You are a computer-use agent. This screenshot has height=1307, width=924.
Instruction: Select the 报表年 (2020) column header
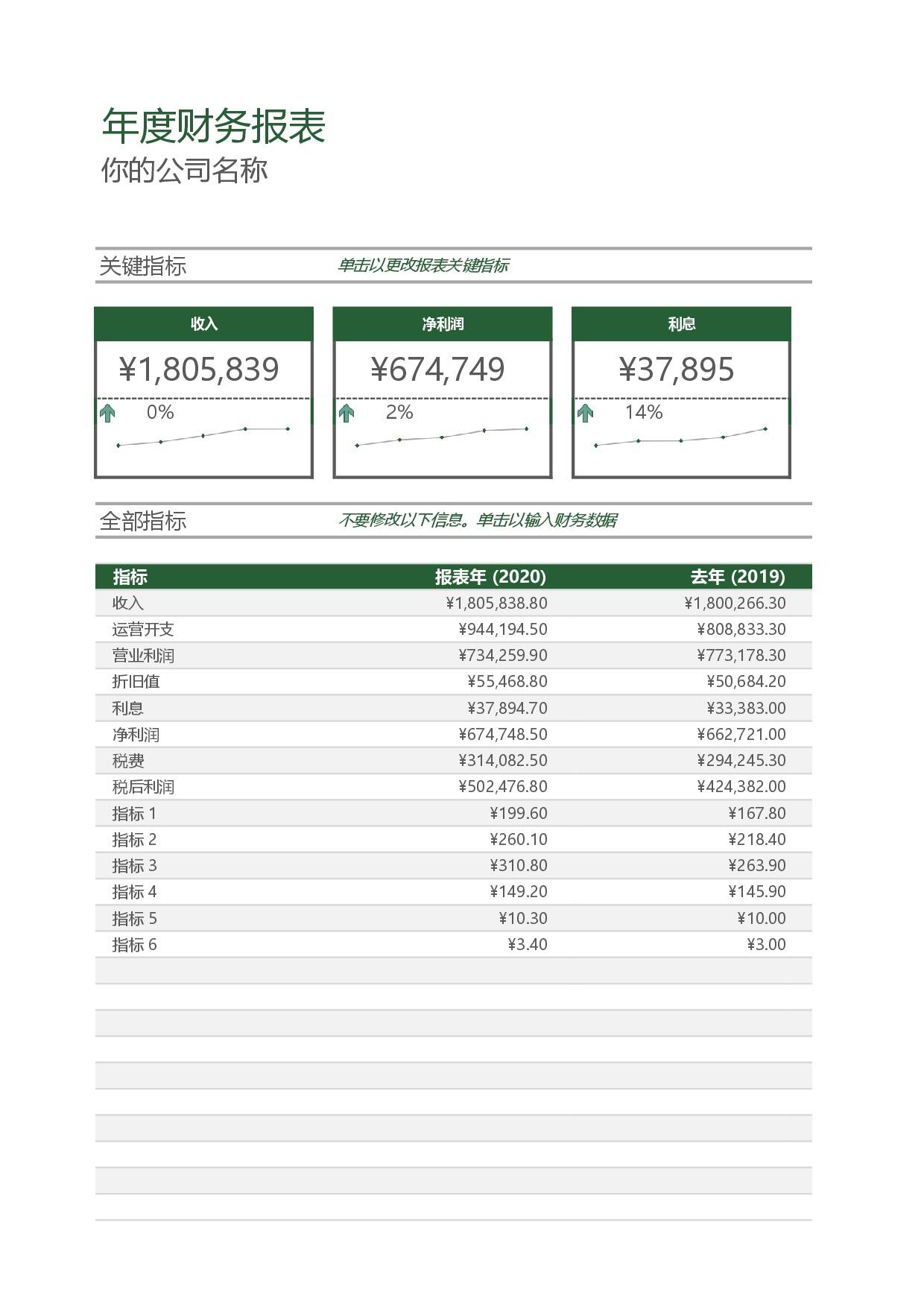point(490,577)
